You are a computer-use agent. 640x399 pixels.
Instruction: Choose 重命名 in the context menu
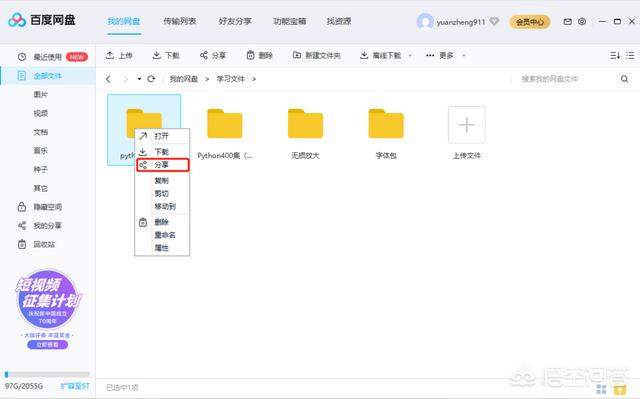tap(162, 235)
